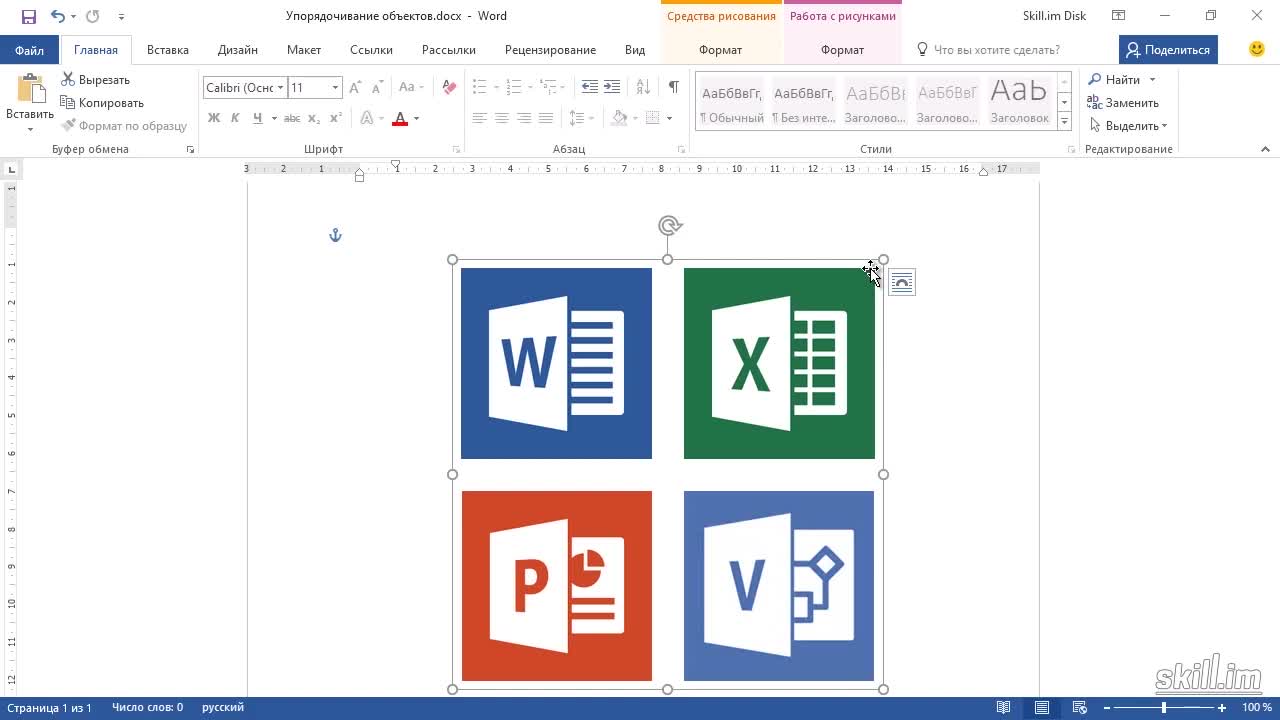The height and width of the screenshot is (720, 1280).
Task: Center the text alignment
Action: (x=502, y=118)
